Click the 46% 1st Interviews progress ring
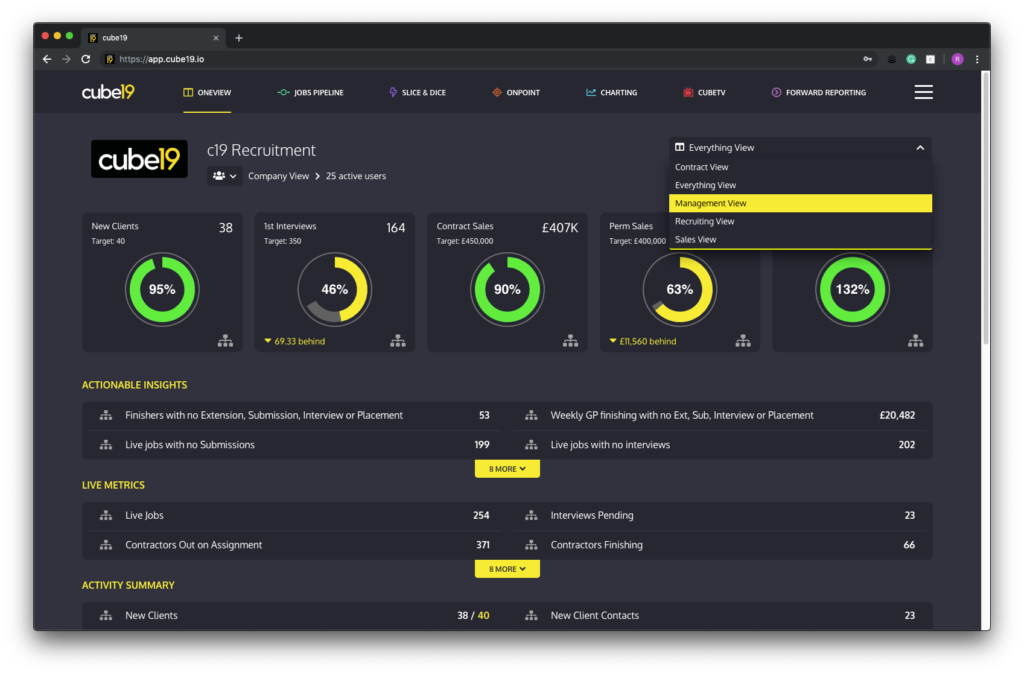Screen dimensions: 1024x675 pos(334,289)
